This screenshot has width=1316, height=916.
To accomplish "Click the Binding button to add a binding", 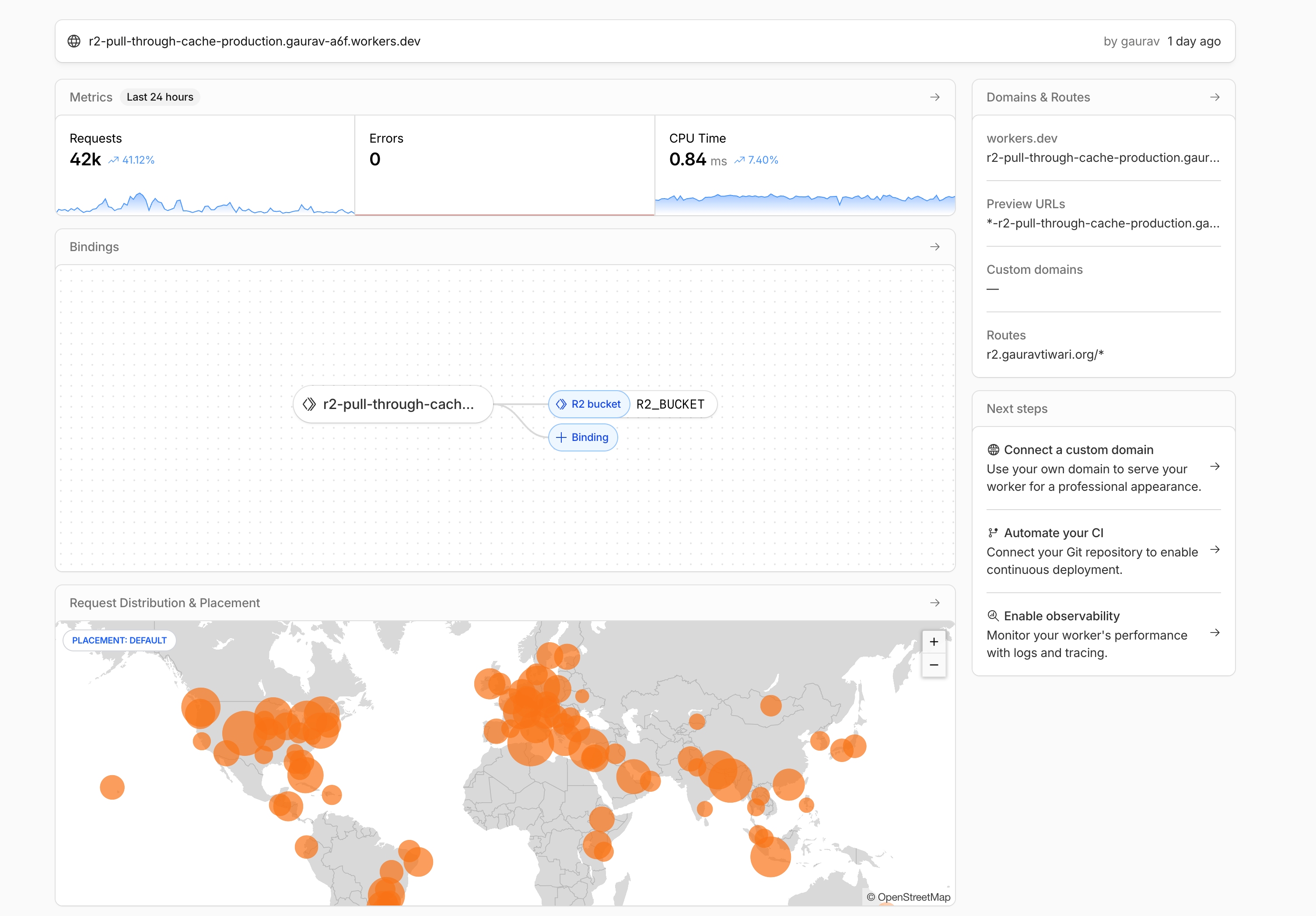I will pyautogui.click(x=583, y=437).
